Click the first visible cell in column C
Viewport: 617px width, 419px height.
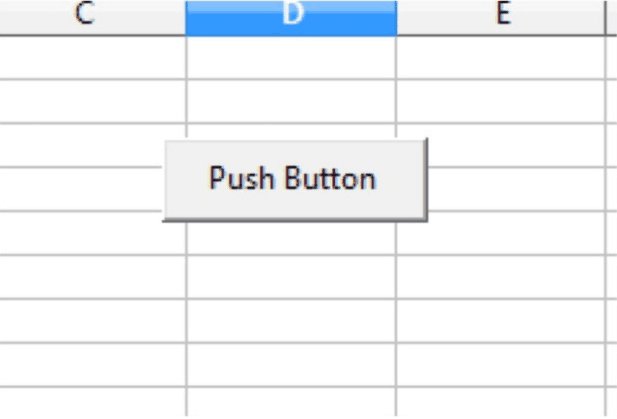click(x=92, y=57)
